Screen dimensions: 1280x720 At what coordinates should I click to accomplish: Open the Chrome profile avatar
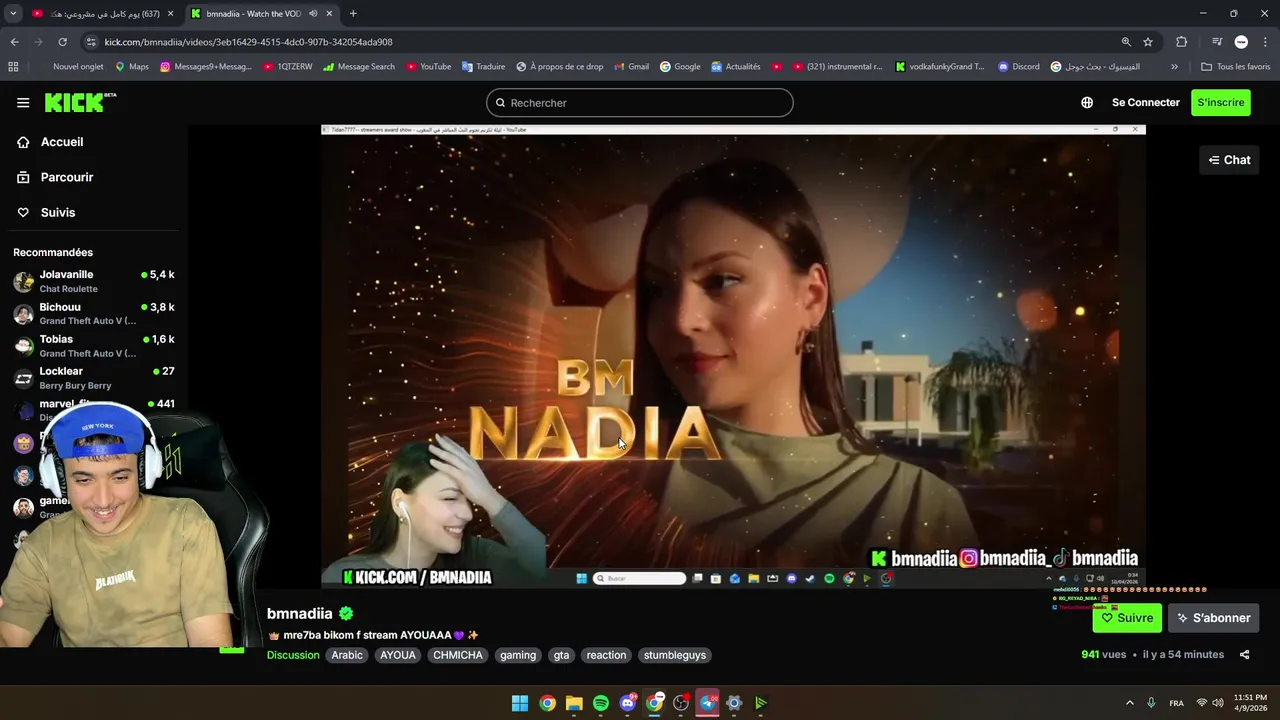click(x=1241, y=42)
